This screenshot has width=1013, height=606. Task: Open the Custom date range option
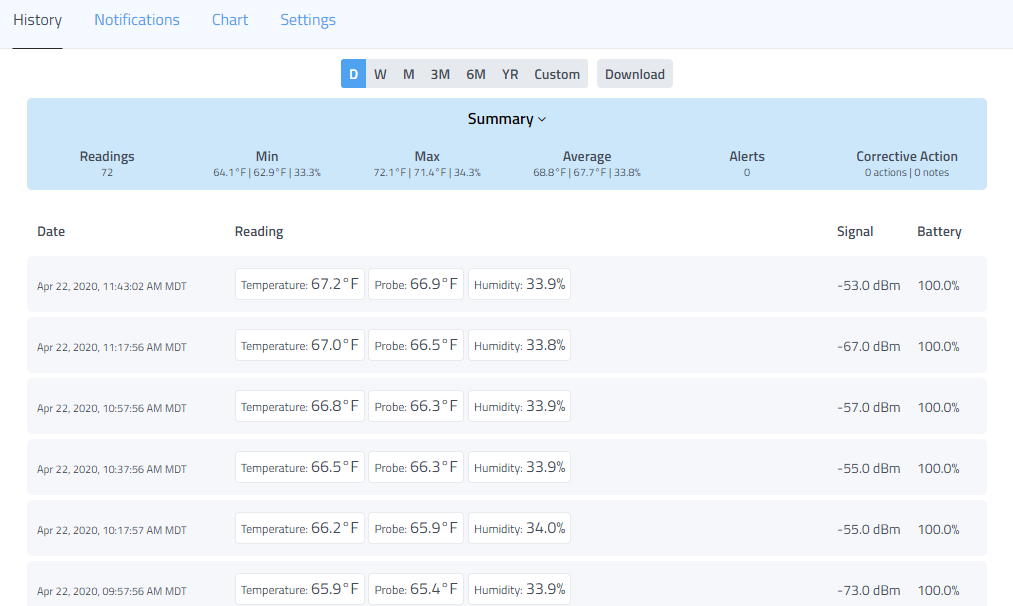[557, 74]
